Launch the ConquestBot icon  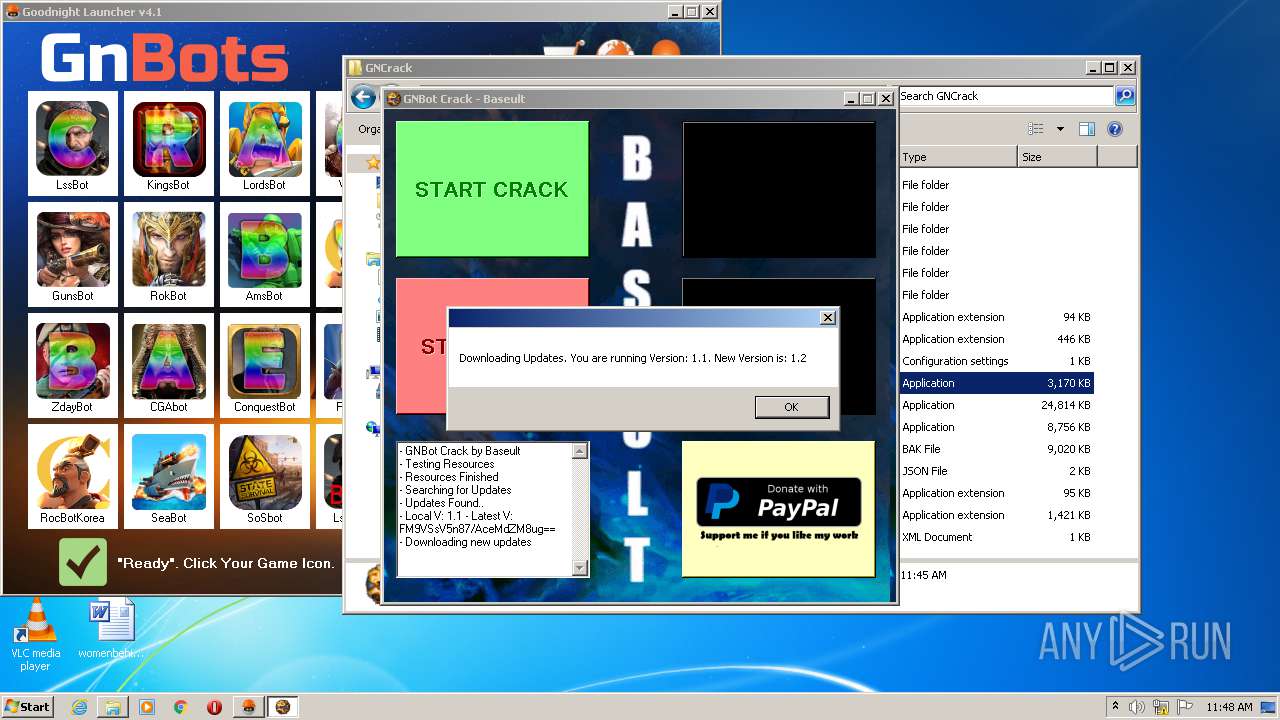[x=264, y=364]
